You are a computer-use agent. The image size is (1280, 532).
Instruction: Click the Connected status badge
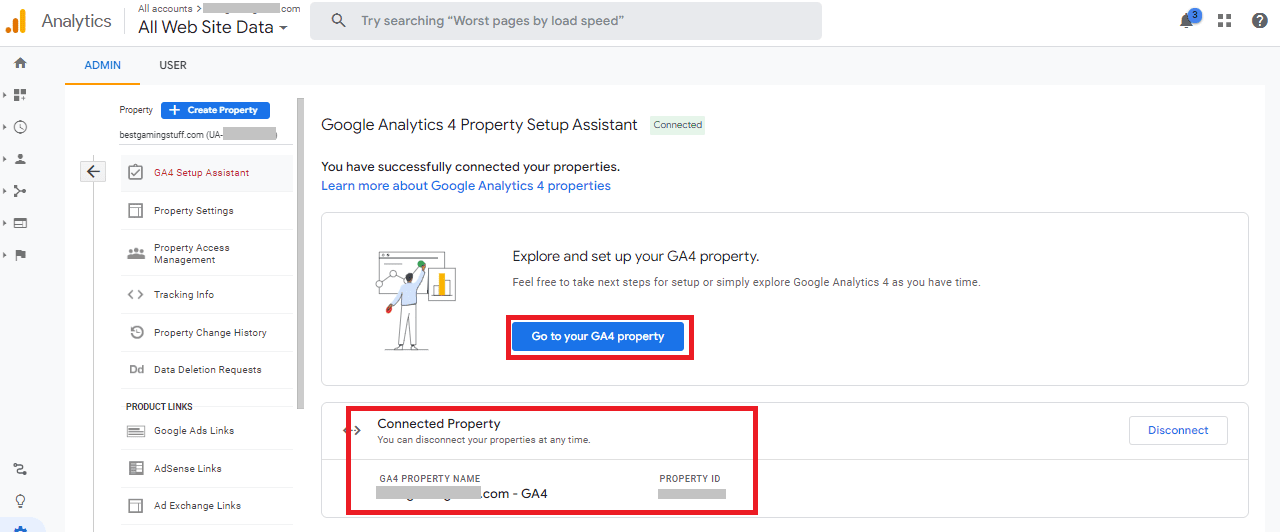click(x=678, y=125)
